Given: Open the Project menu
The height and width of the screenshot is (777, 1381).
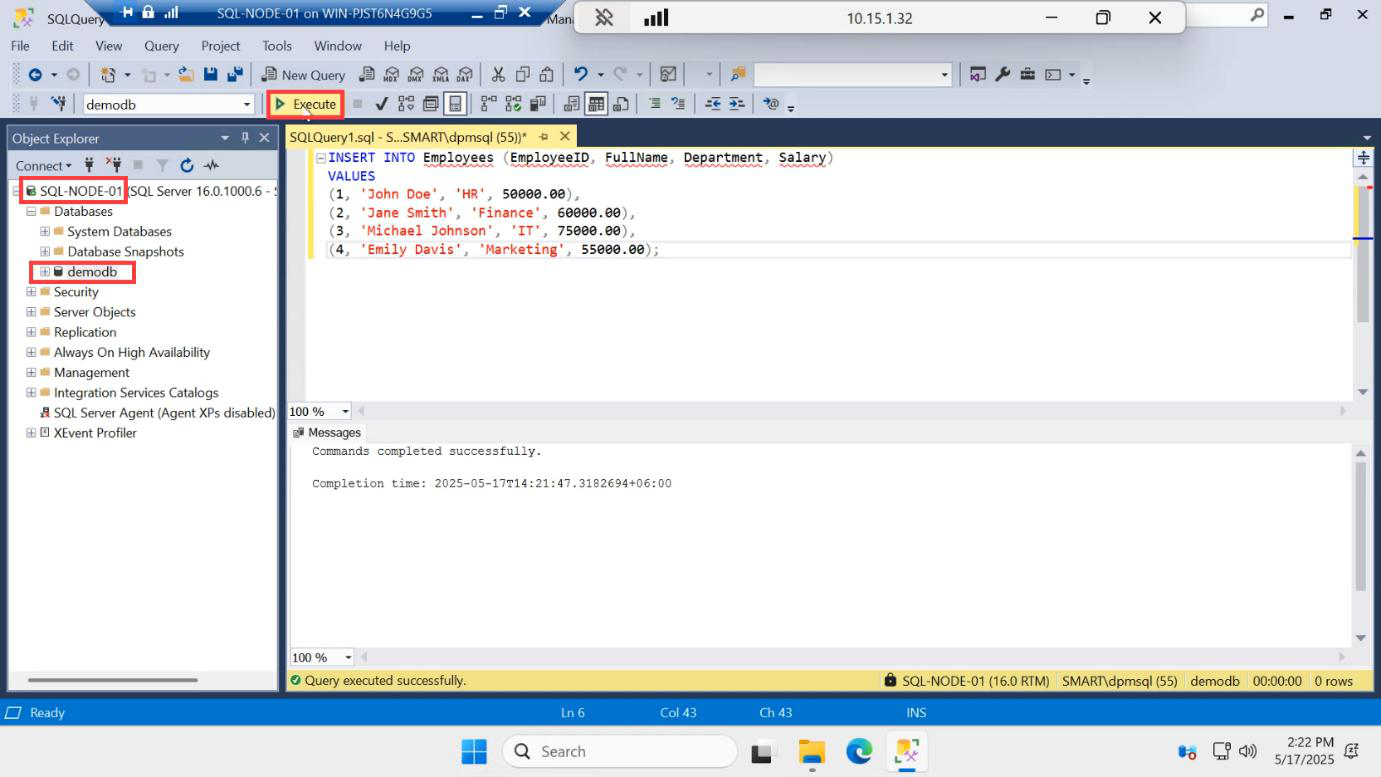Looking at the screenshot, I should click(x=220, y=46).
